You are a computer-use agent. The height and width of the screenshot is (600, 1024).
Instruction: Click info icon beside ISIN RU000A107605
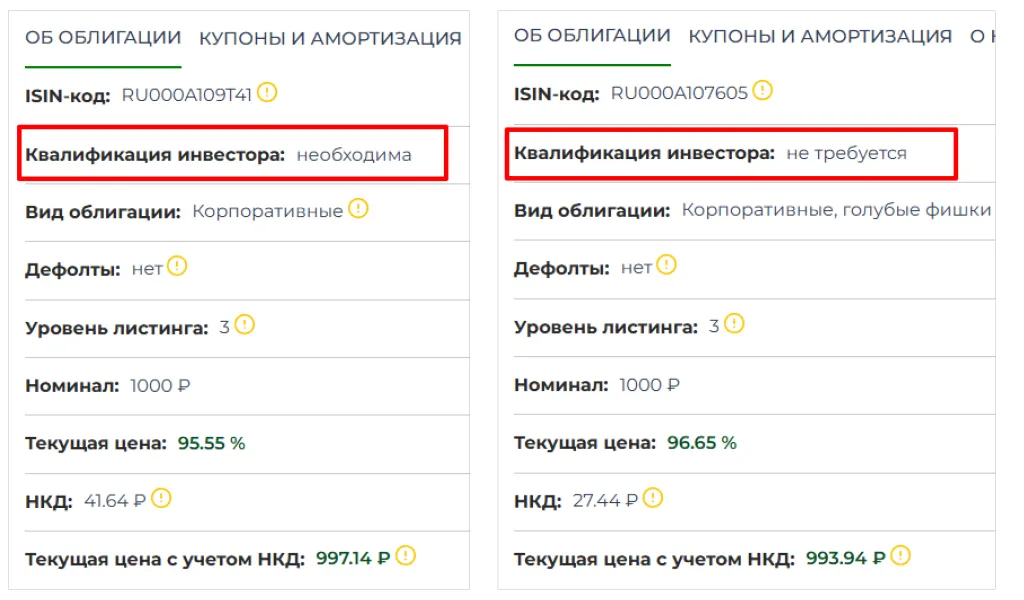763,92
